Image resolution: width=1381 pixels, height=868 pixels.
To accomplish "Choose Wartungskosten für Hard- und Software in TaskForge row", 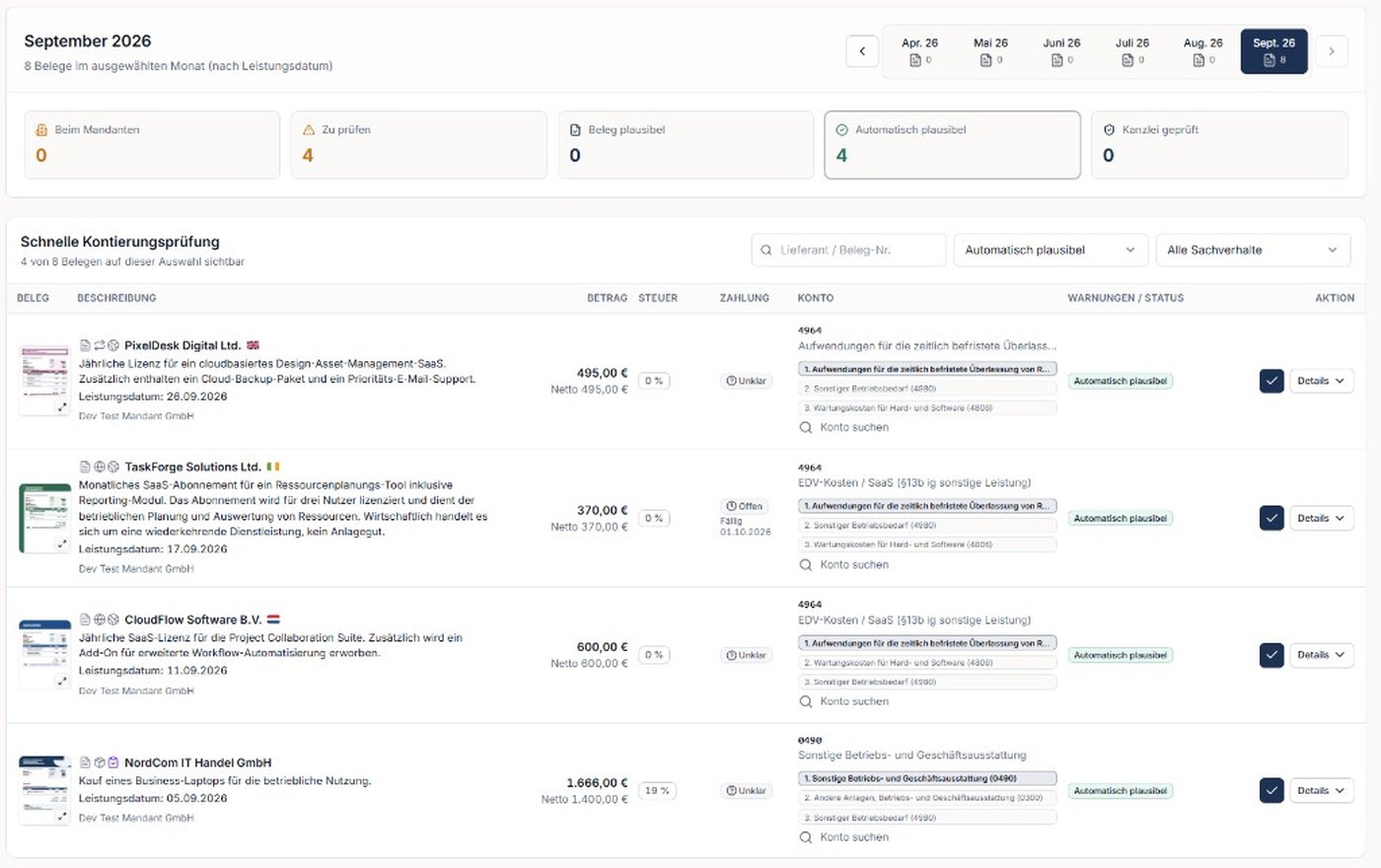I will [927, 544].
